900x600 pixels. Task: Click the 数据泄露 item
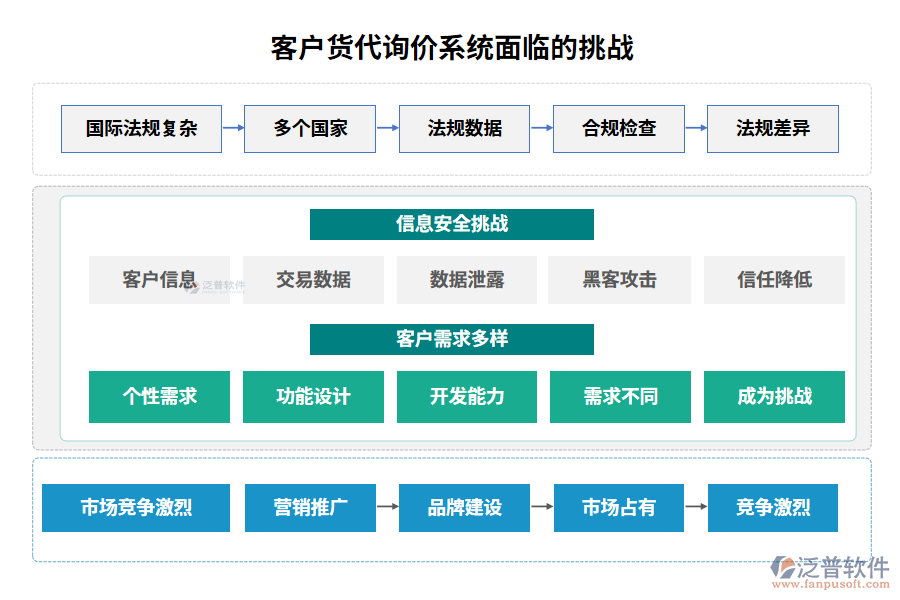coord(466,280)
